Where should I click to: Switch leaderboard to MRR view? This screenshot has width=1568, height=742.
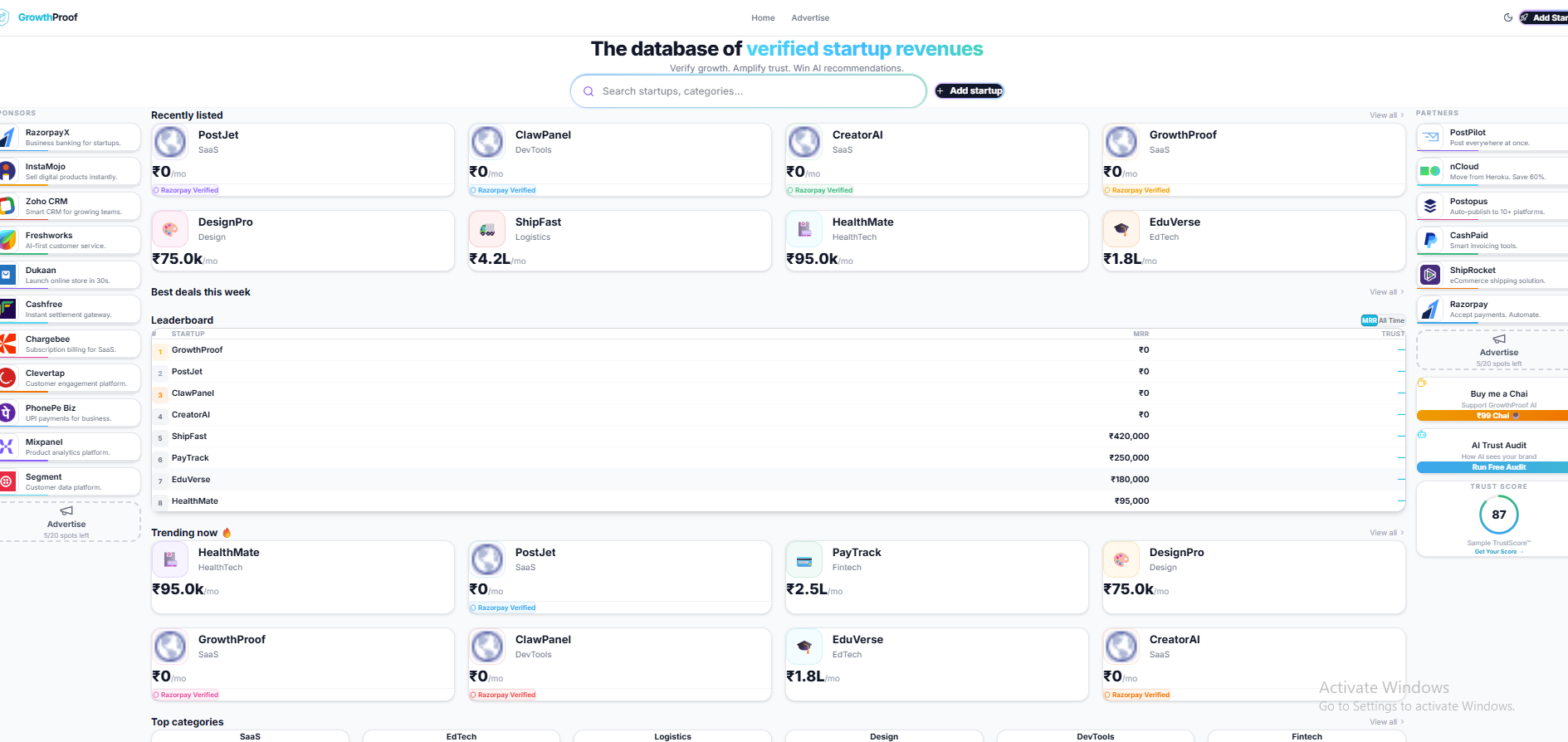pos(1369,320)
